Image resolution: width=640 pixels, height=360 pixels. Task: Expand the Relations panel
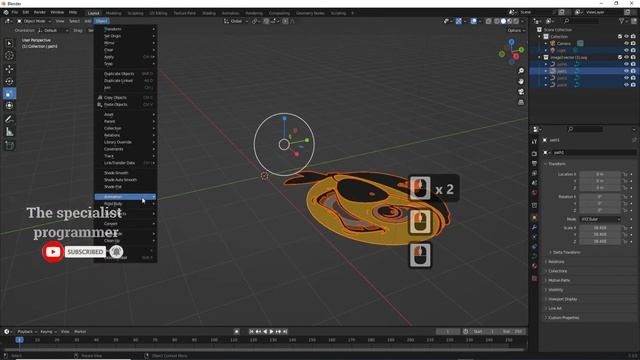[556, 262]
